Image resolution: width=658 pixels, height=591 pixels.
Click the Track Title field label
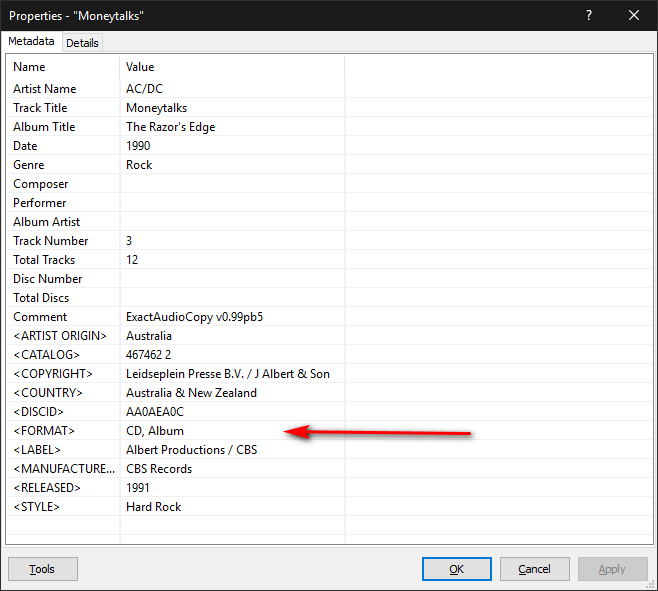[40, 108]
